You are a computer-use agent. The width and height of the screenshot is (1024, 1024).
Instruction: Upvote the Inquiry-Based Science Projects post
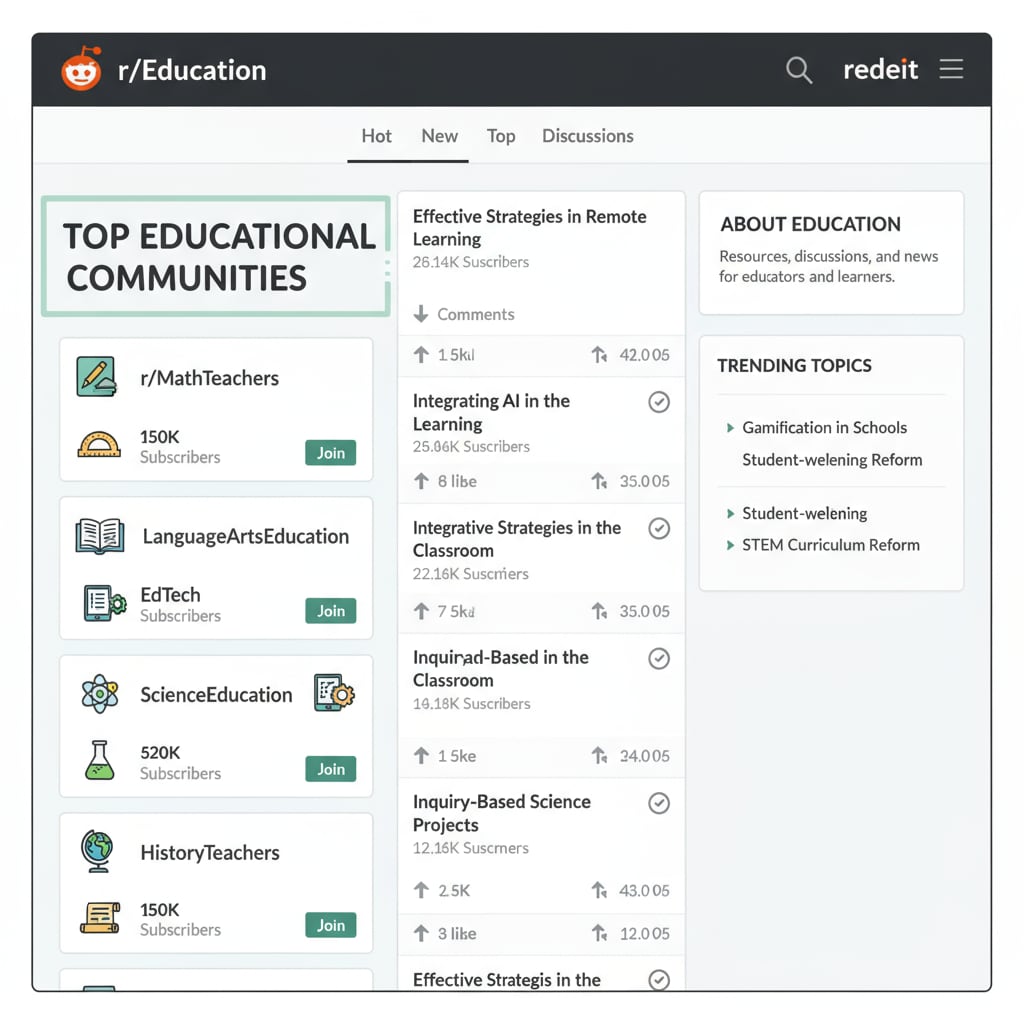point(421,890)
